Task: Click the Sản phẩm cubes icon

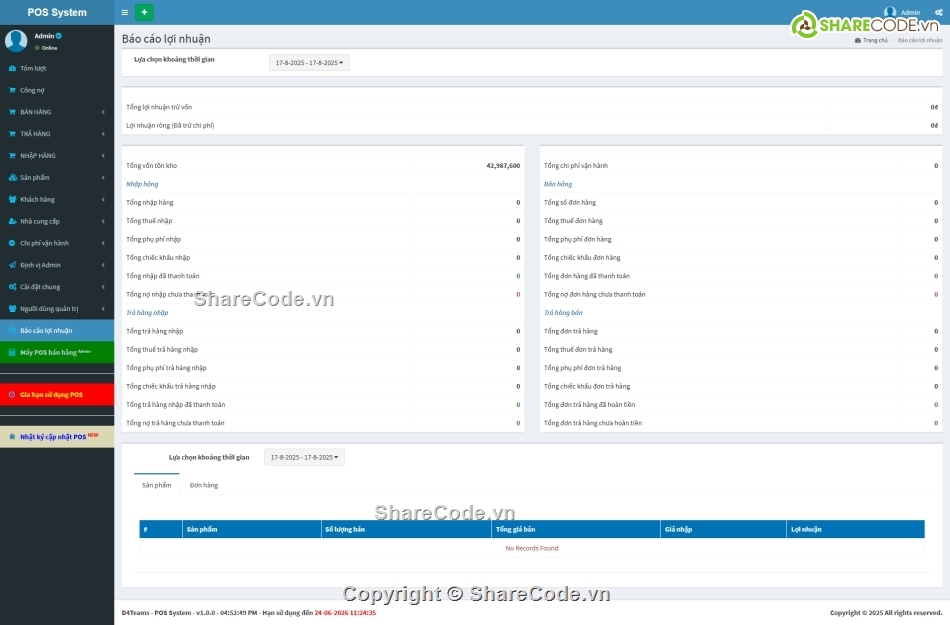Action: 12,178
